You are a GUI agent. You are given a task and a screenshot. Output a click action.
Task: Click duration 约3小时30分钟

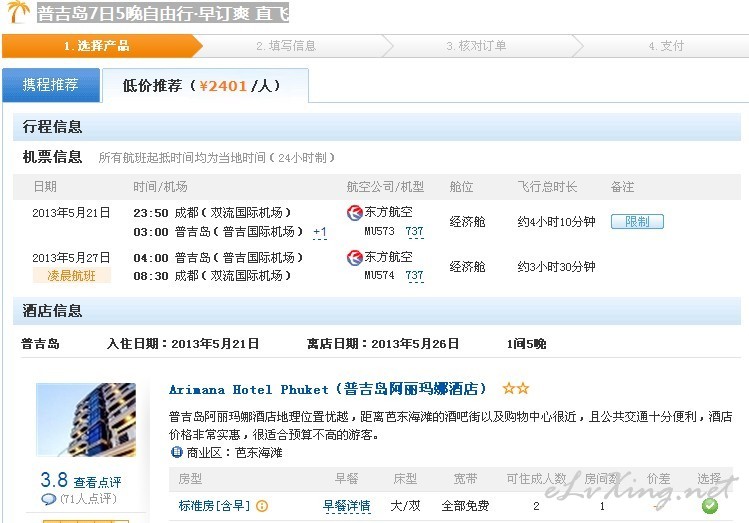556,267
